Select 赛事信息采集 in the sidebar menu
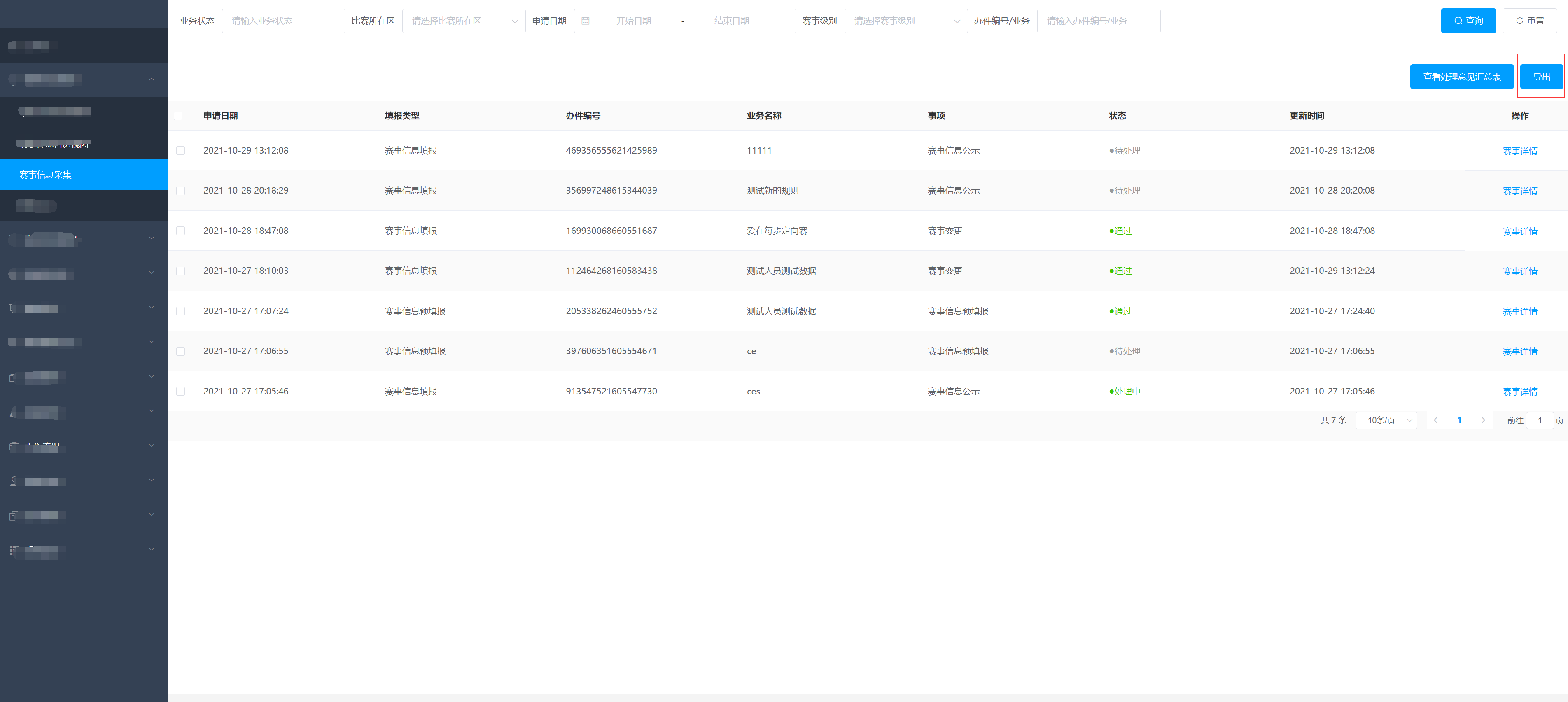The height and width of the screenshot is (702, 1568). (x=46, y=175)
